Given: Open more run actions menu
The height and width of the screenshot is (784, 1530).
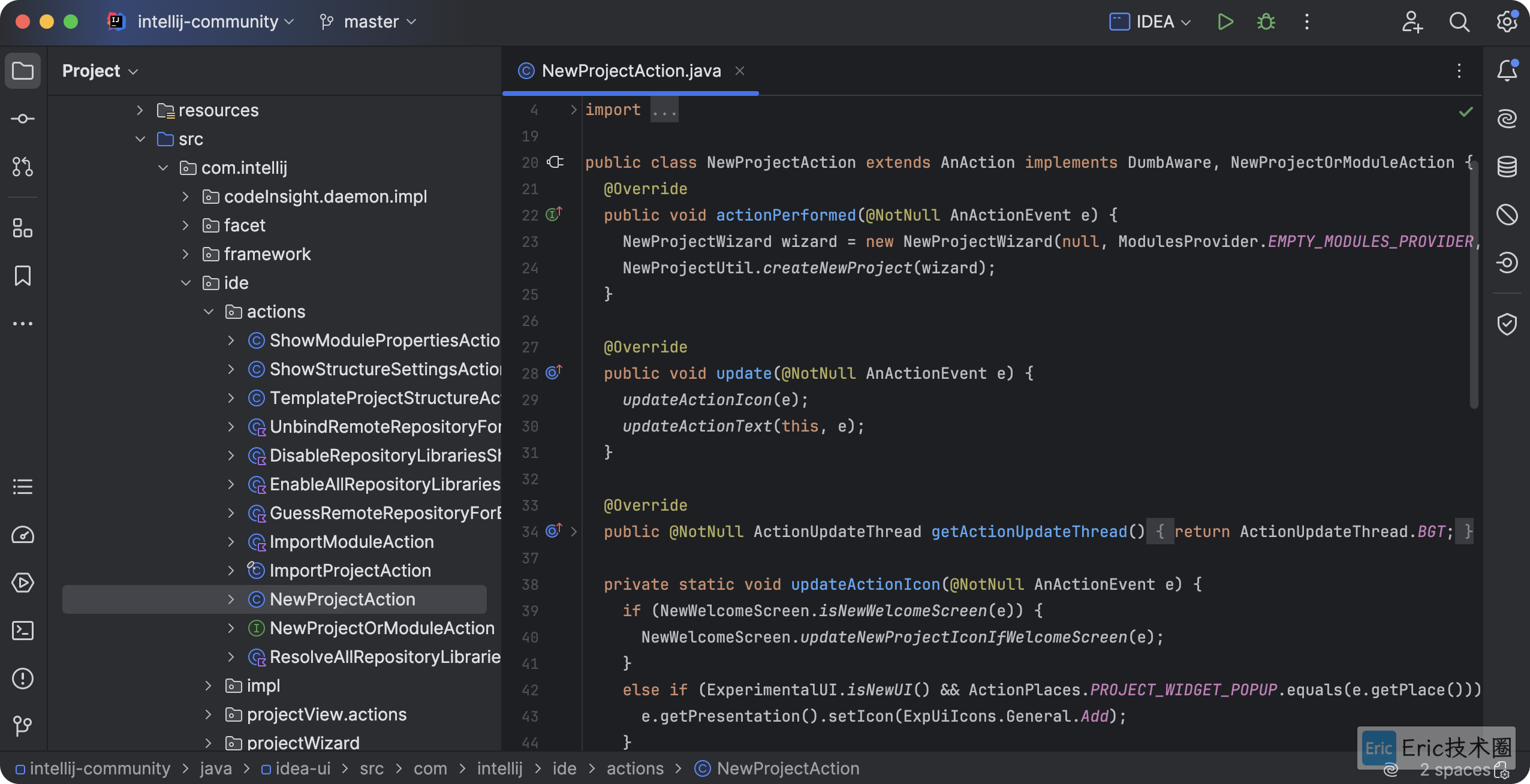Looking at the screenshot, I should (x=1307, y=22).
